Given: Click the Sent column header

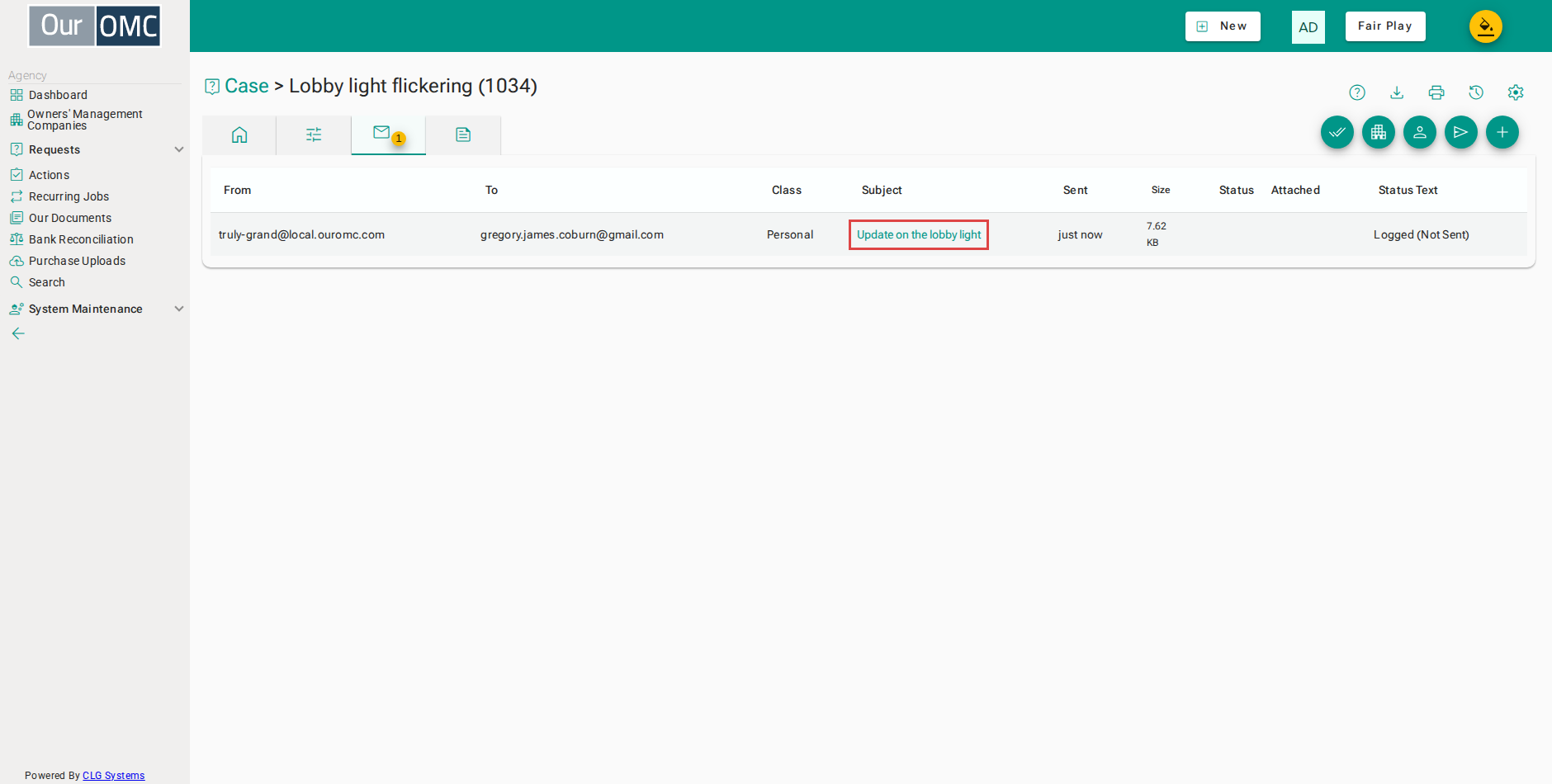Looking at the screenshot, I should [x=1076, y=190].
